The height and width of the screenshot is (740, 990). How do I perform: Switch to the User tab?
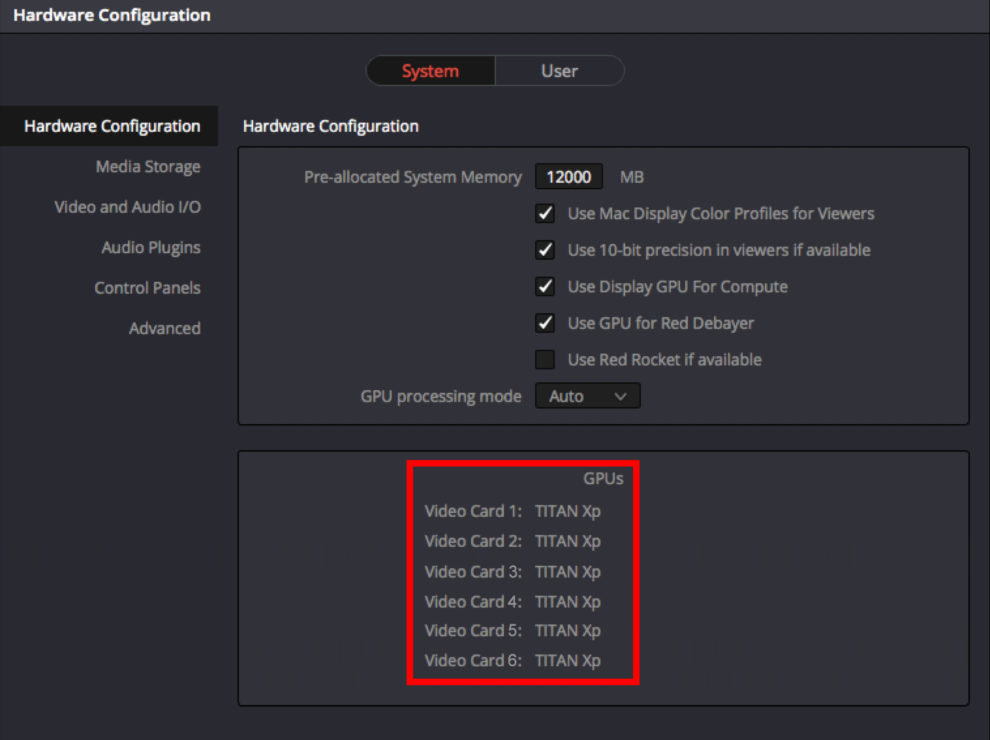pos(559,71)
